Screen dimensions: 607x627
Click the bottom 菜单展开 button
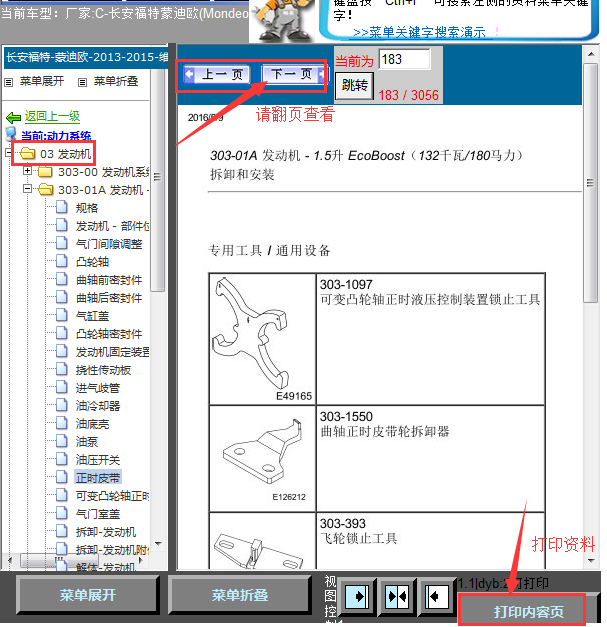[x=88, y=595]
